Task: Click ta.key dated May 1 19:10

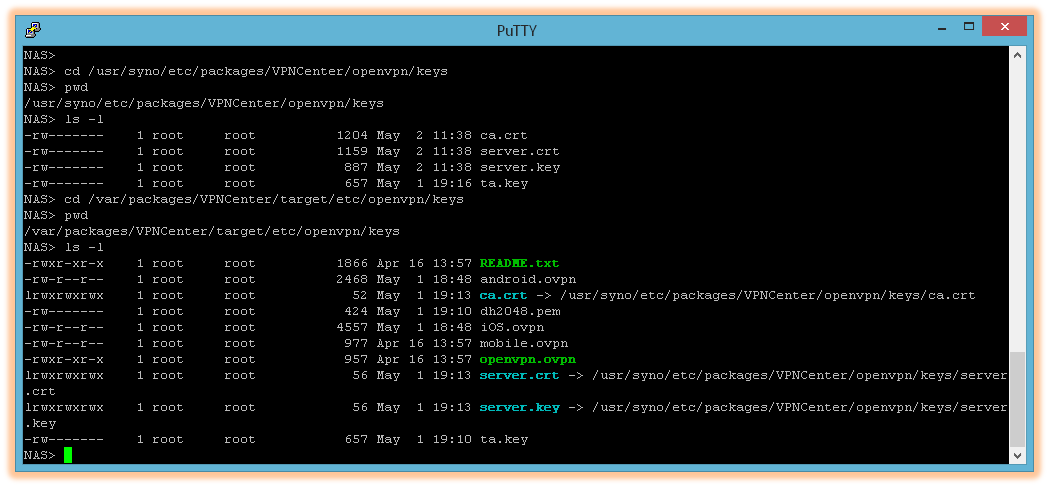Action: [503, 440]
